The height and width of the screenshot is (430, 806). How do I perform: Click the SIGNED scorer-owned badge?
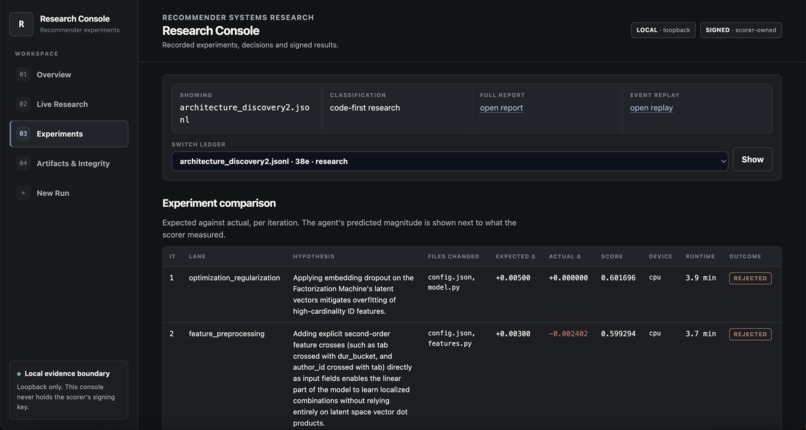tap(741, 30)
